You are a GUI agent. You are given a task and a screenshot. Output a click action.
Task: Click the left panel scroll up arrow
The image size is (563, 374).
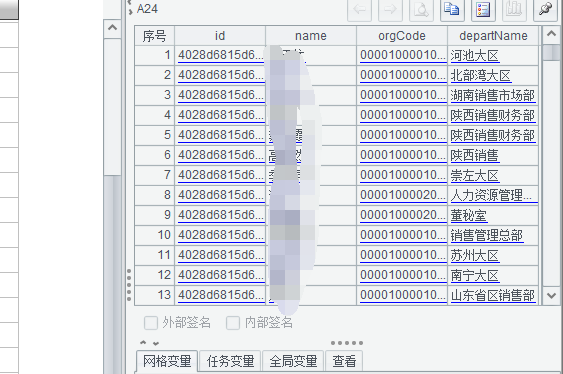point(112,28)
